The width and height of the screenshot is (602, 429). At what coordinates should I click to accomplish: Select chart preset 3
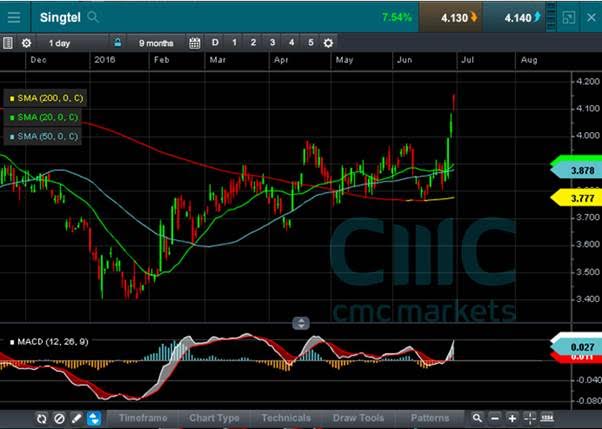(x=272, y=43)
